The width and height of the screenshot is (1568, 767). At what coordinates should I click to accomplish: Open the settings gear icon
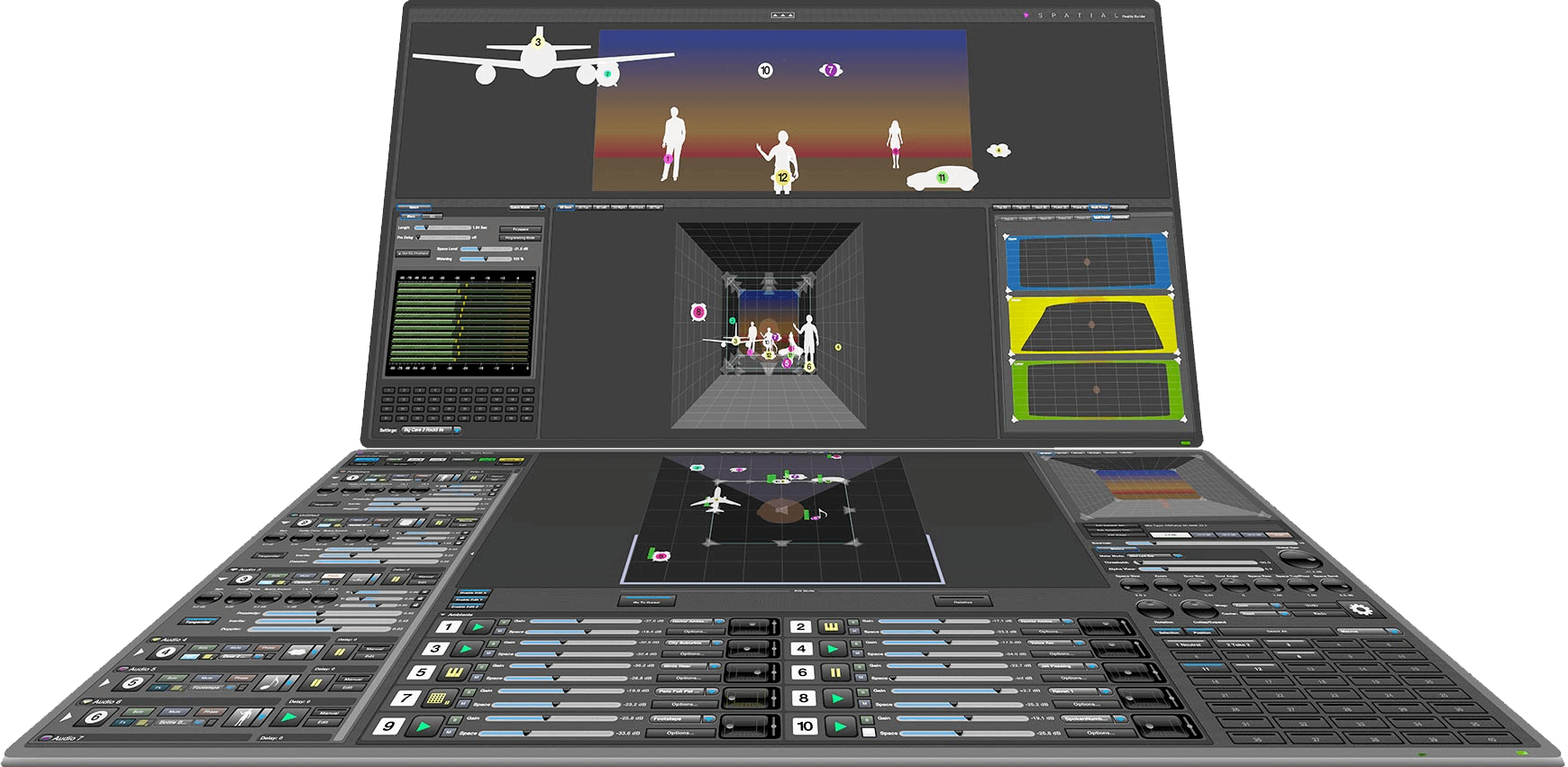(x=1361, y=610)
